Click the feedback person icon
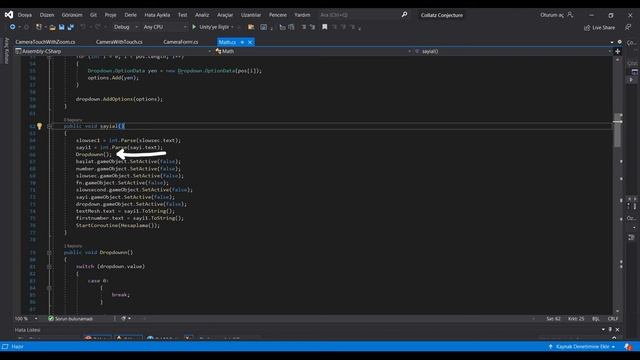Viewport: 640px width, 360px height. (628, 27)
